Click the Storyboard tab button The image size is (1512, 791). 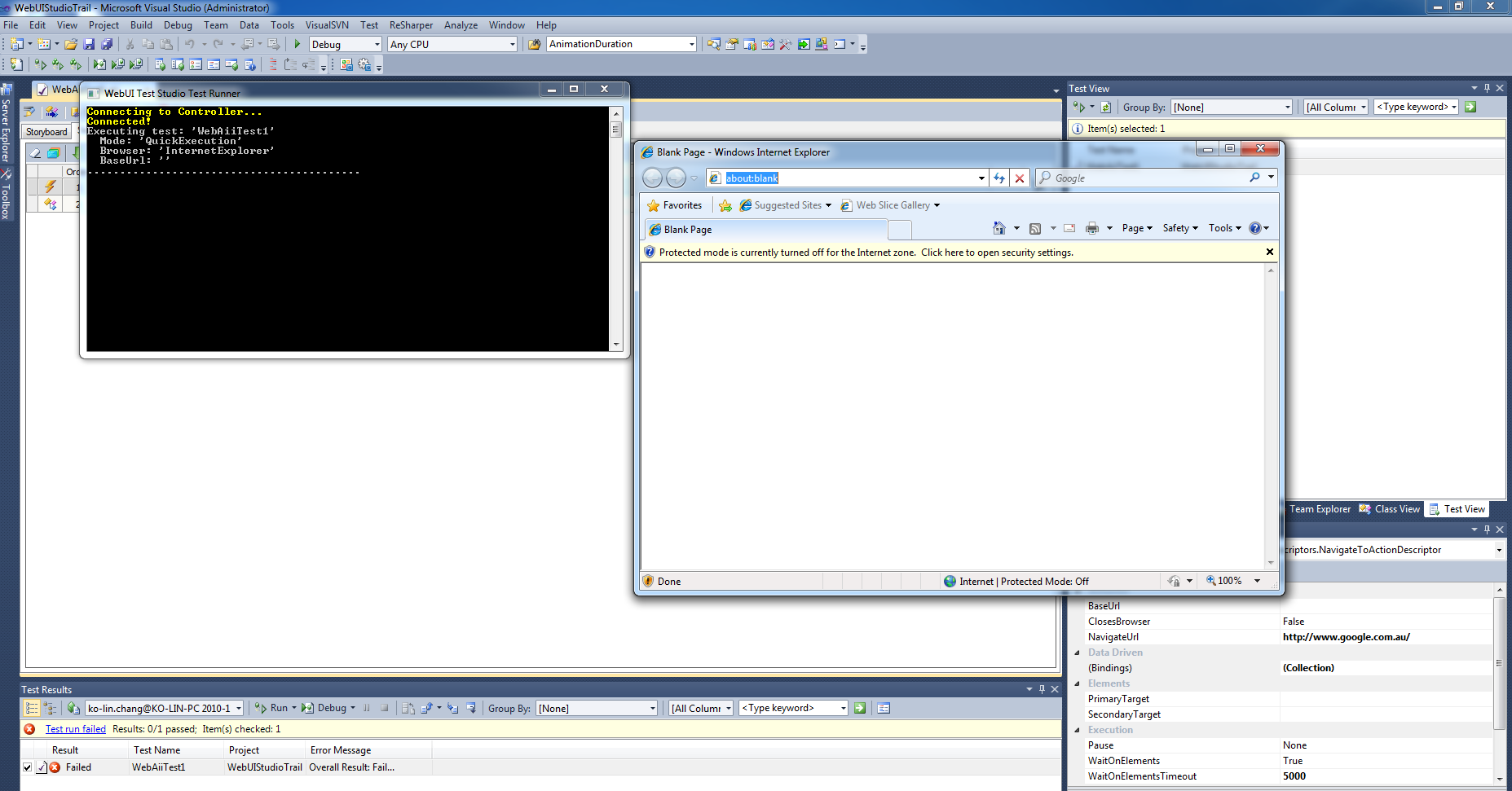[46, 132]
